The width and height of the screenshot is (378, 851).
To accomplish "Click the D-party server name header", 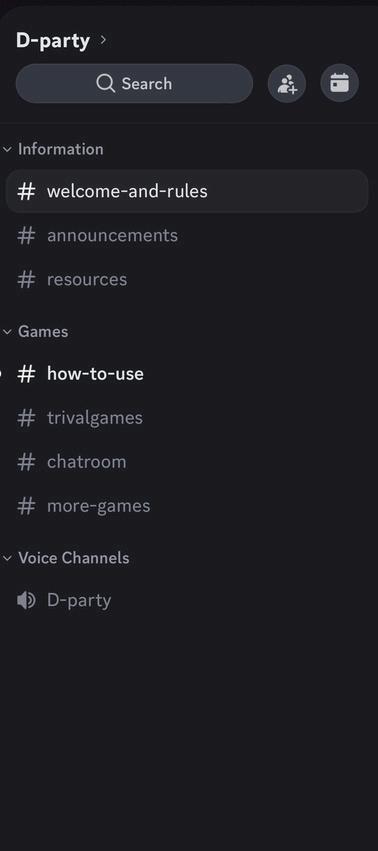I will [x=53, y=40].
